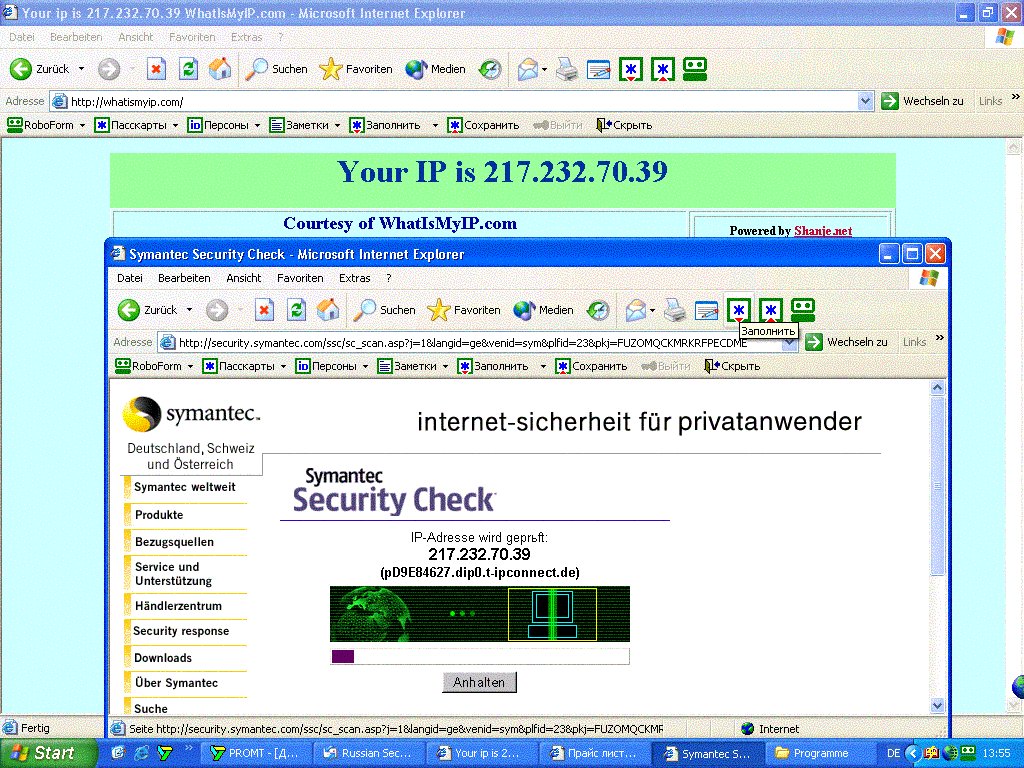Click scroll down arrow in Symantec page
Screen dimensions: 1024x768
click(937, 705)
